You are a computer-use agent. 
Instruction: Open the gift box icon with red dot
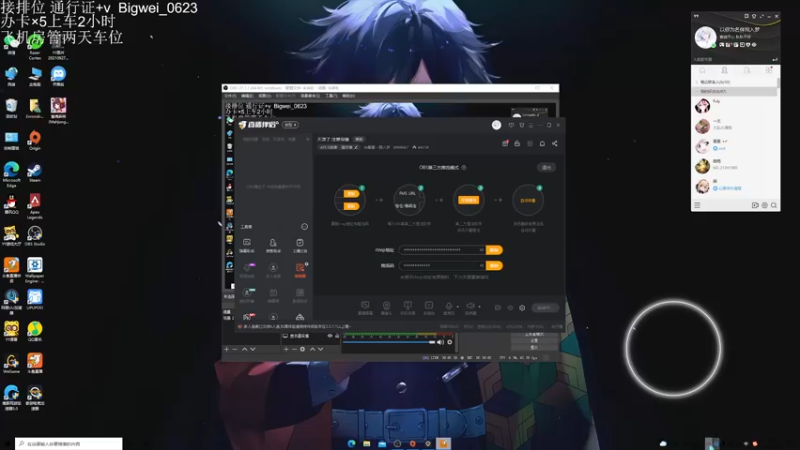pyautogui.click(x=505, y=143)
